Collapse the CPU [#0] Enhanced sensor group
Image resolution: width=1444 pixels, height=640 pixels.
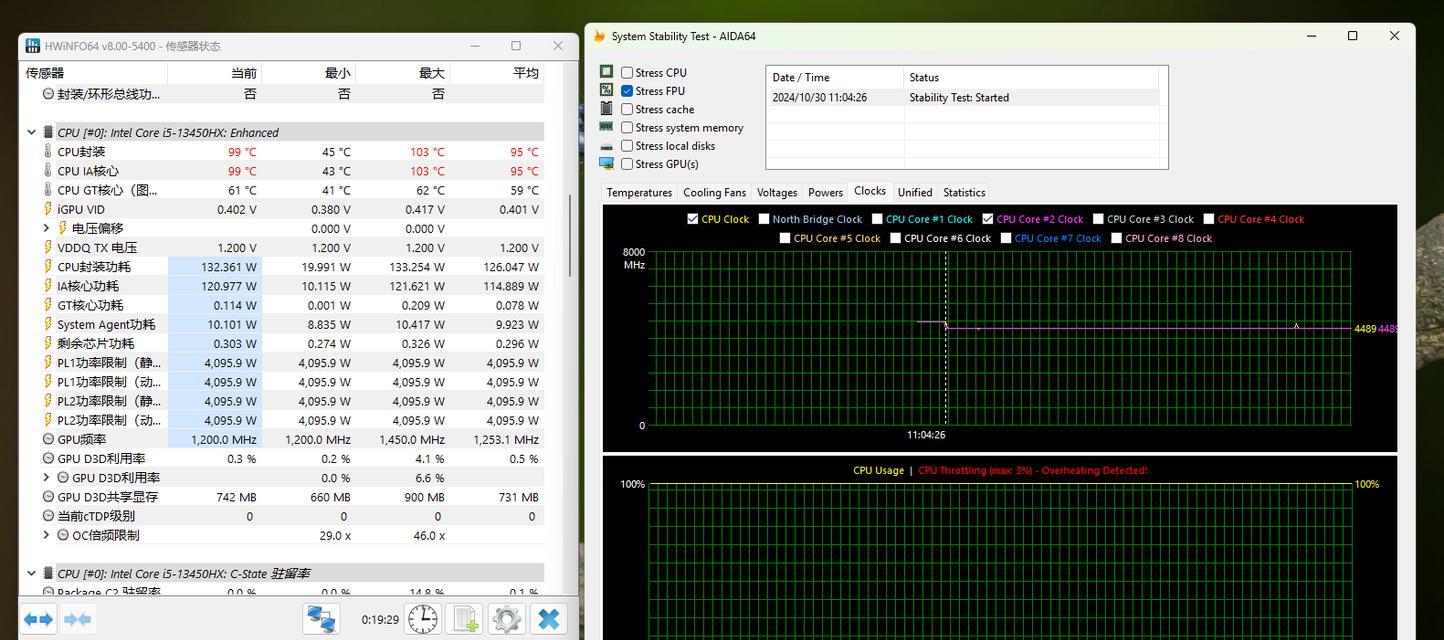point(31,132)
